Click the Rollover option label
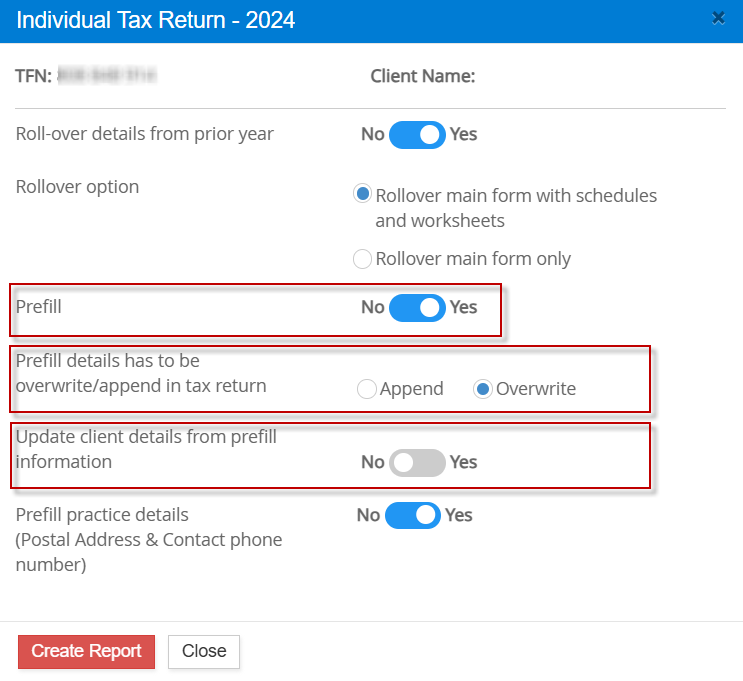Viewport: 743px width, 681px height. [x=77, y=187]
